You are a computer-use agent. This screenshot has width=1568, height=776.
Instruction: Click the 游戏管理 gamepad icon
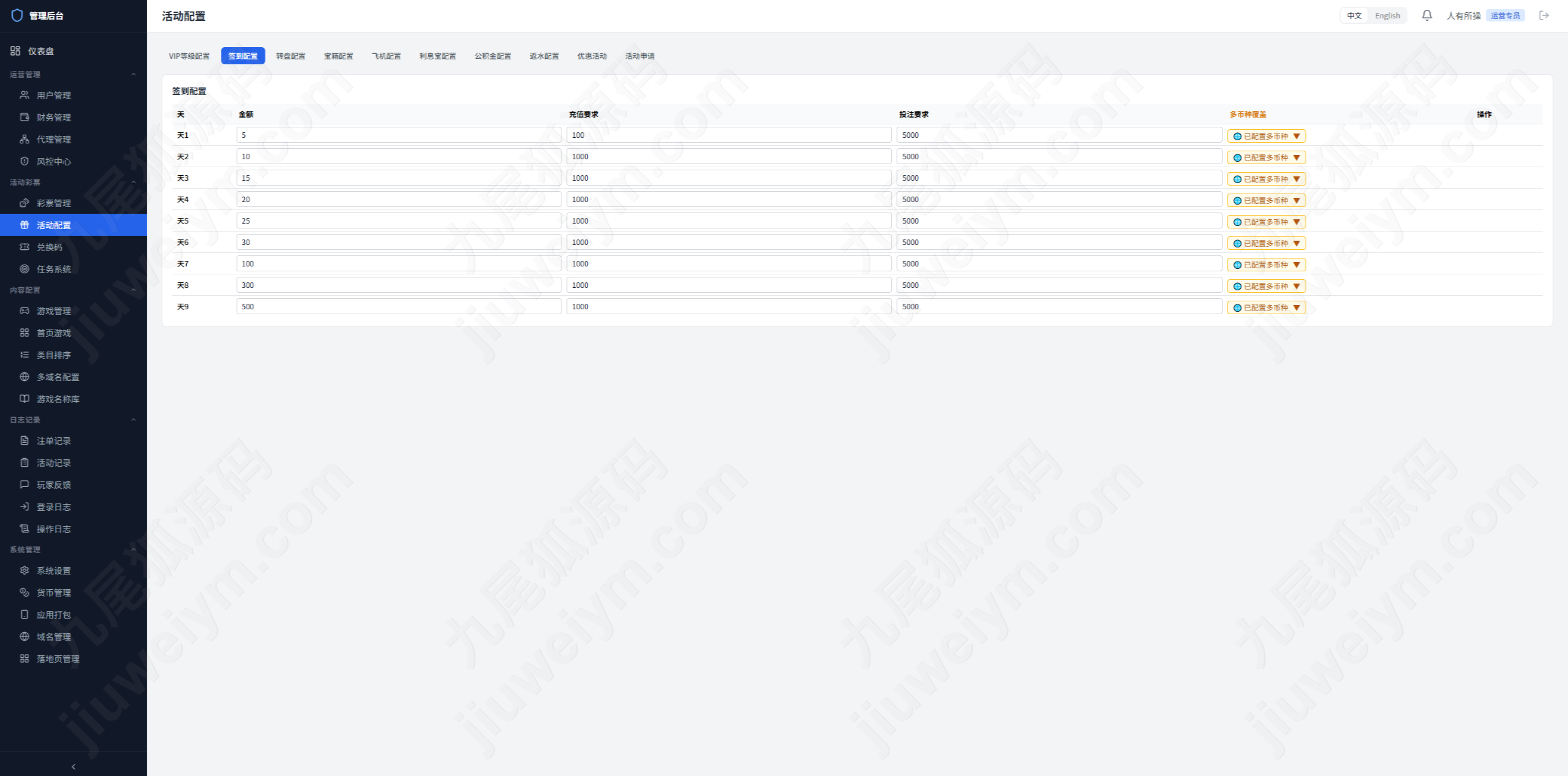(x=24, y=311)
